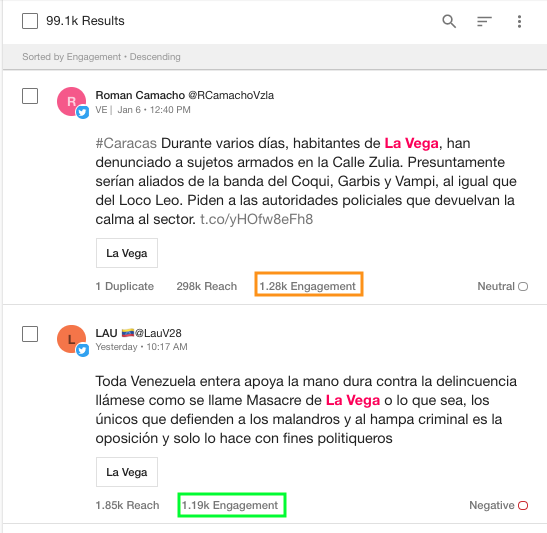Click the Twitter badge on LAU's avatar

[x=82, y=350]
